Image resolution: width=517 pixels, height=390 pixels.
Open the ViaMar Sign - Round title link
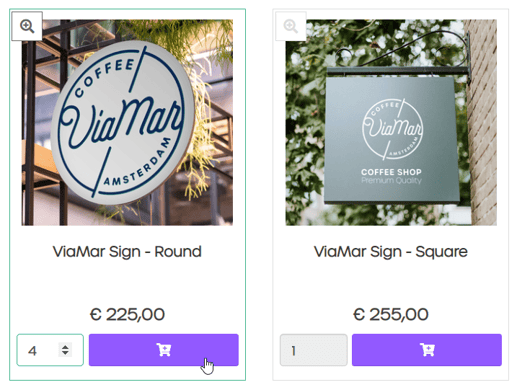point(127,252)
